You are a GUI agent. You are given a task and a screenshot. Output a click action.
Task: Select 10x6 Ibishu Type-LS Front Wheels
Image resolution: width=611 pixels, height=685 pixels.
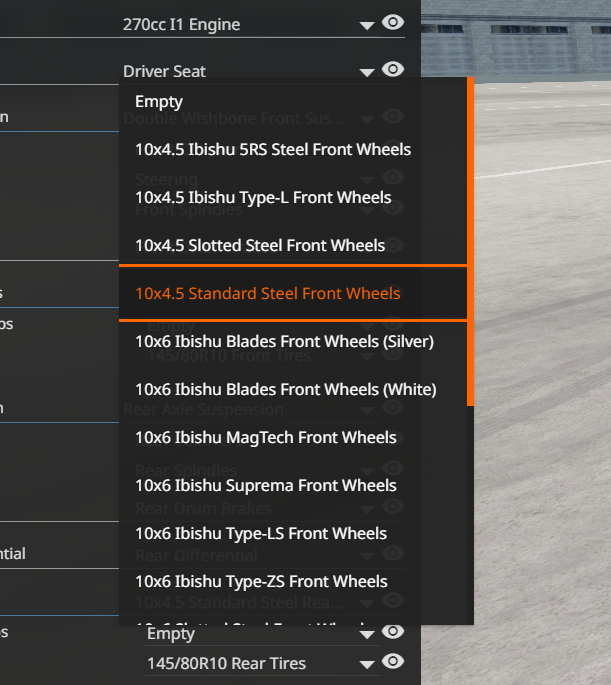click(x=261, y=533)
